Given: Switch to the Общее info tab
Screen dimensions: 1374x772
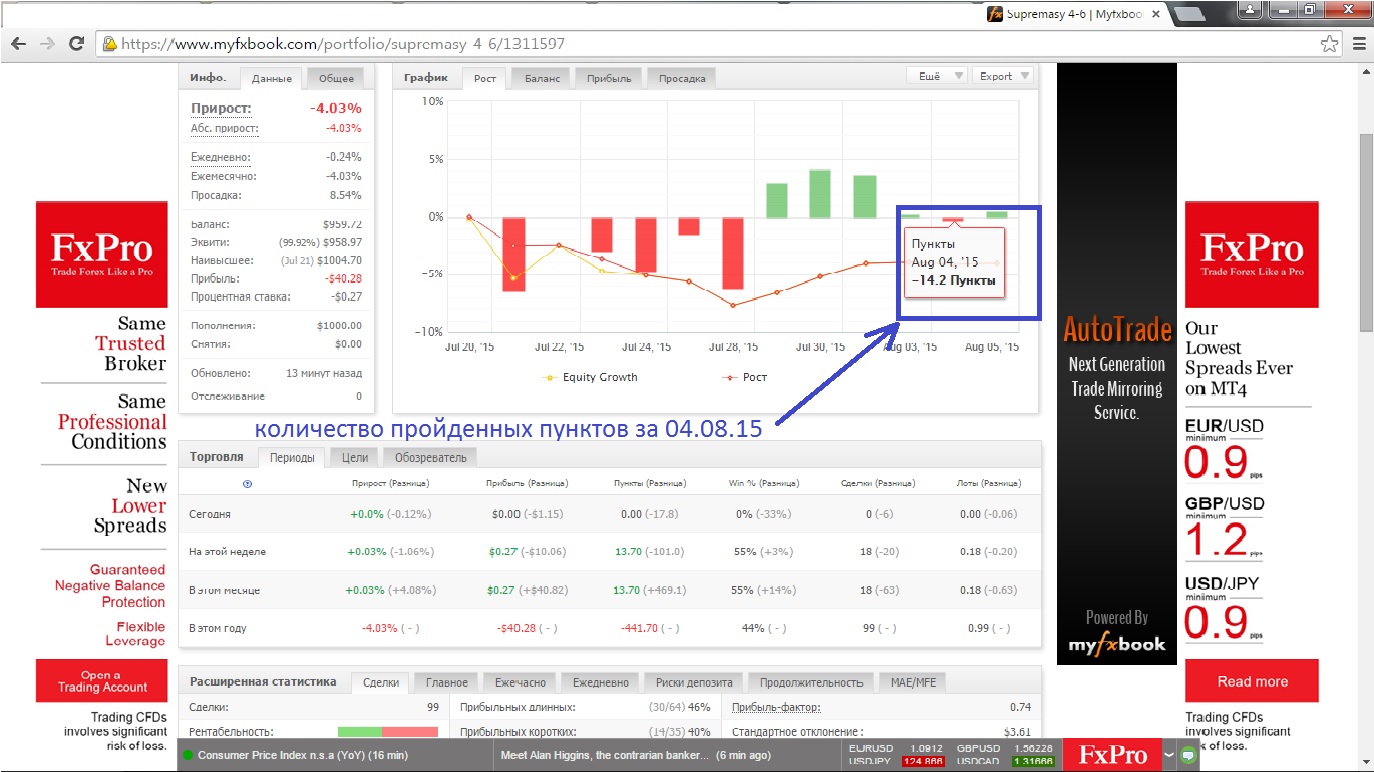Looking at the screenshot, I should (x=336, y=78).
